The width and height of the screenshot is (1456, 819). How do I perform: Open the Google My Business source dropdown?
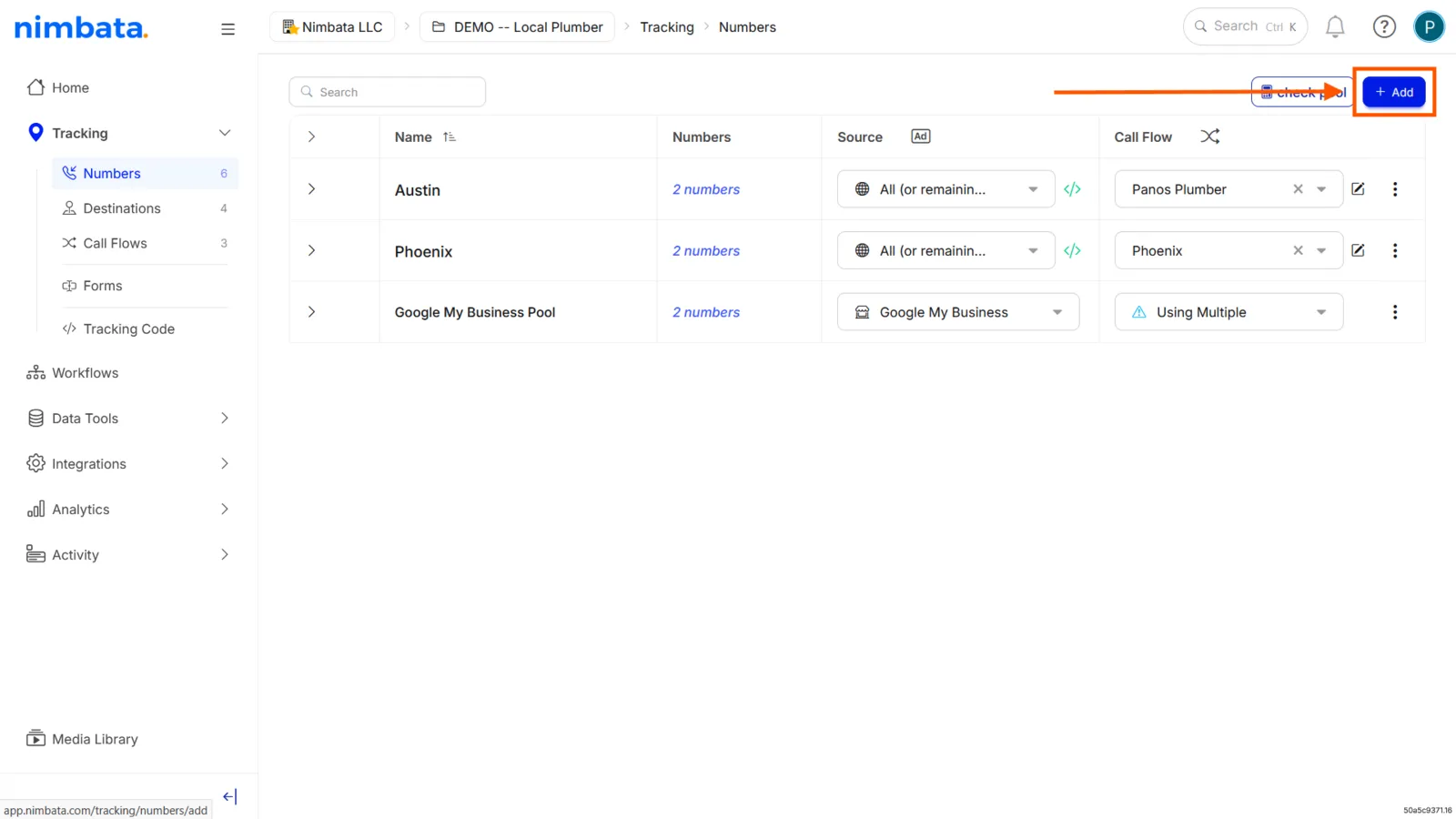coord(958,312)
